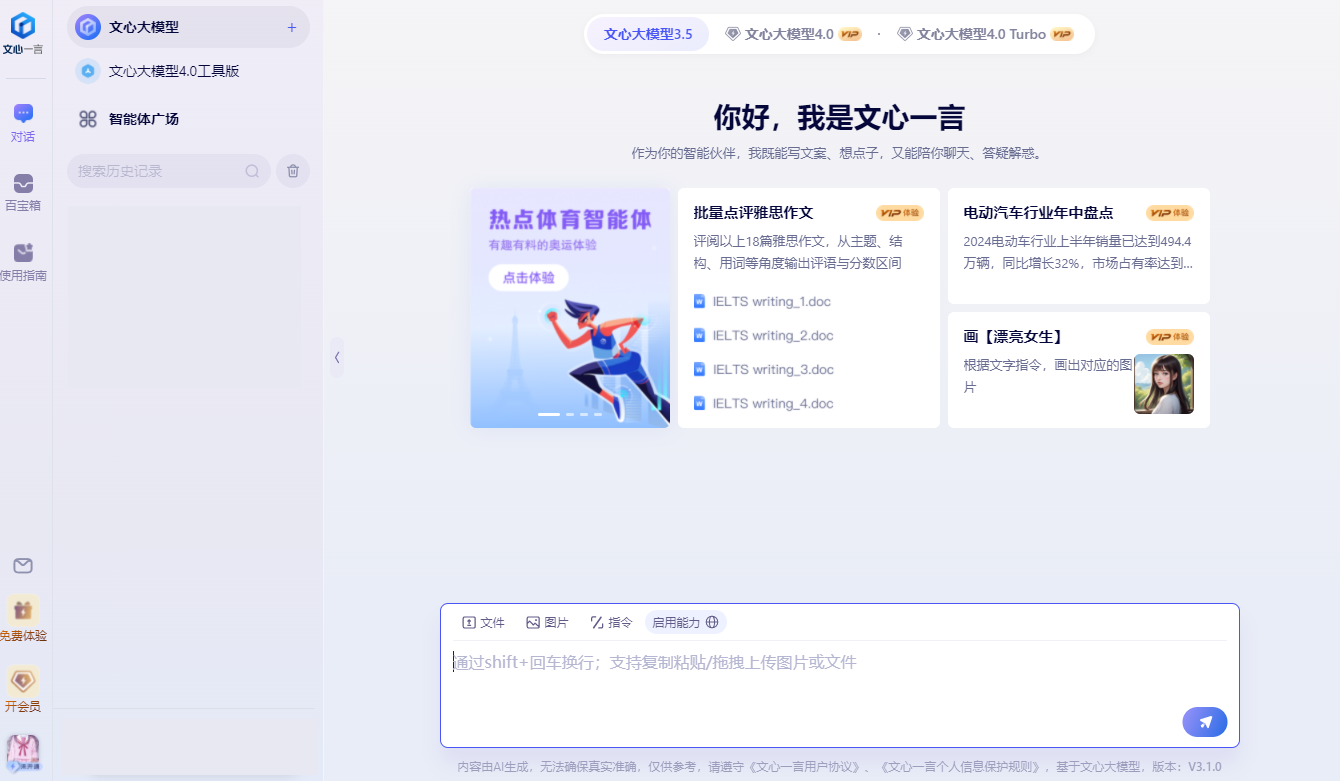This screenshot has width=1340, height=781.
Task: Click the 文心一言 logo icon
Action: [22, 27]
